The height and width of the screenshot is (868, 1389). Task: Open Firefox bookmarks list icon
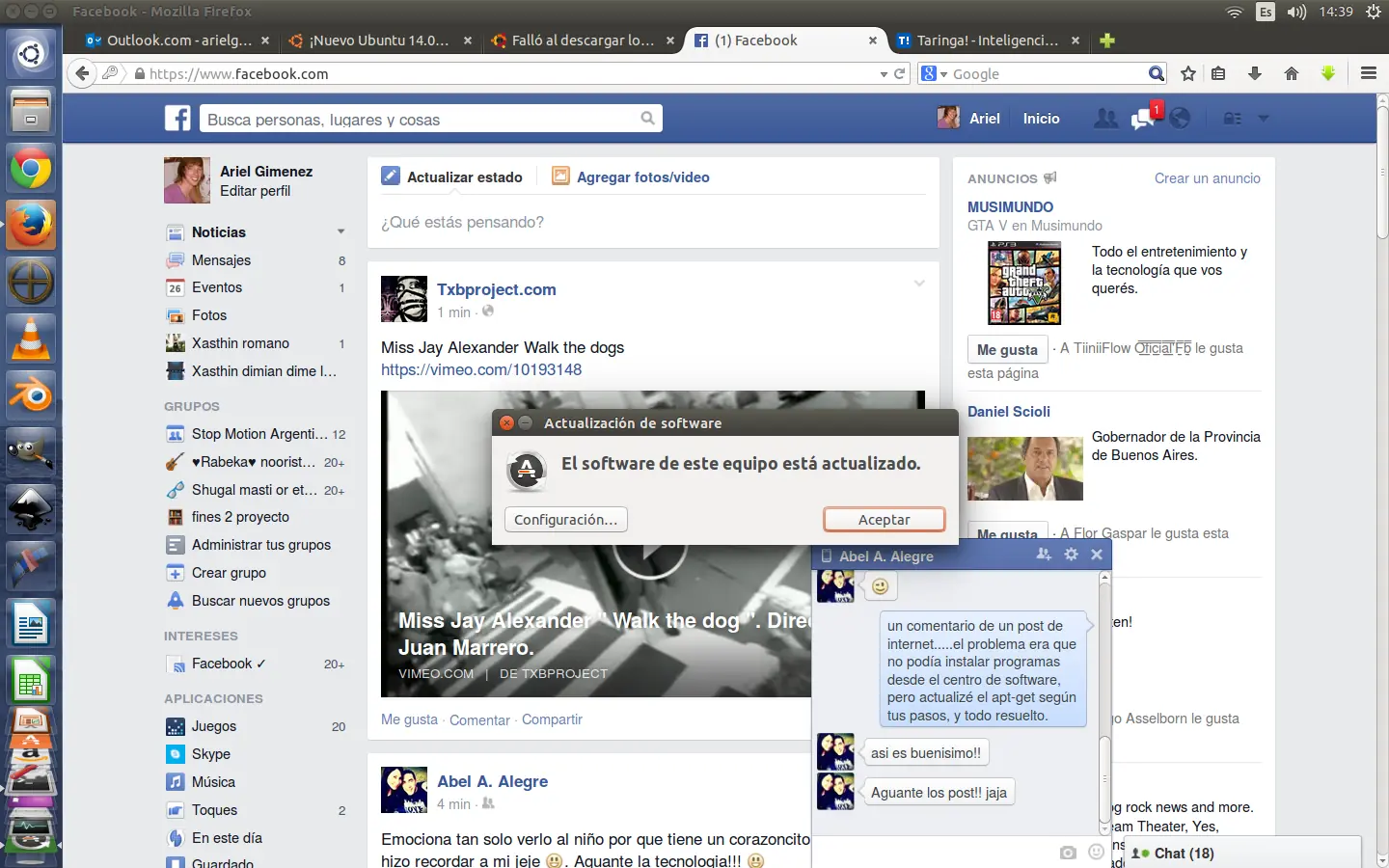tap(1218, 73)
